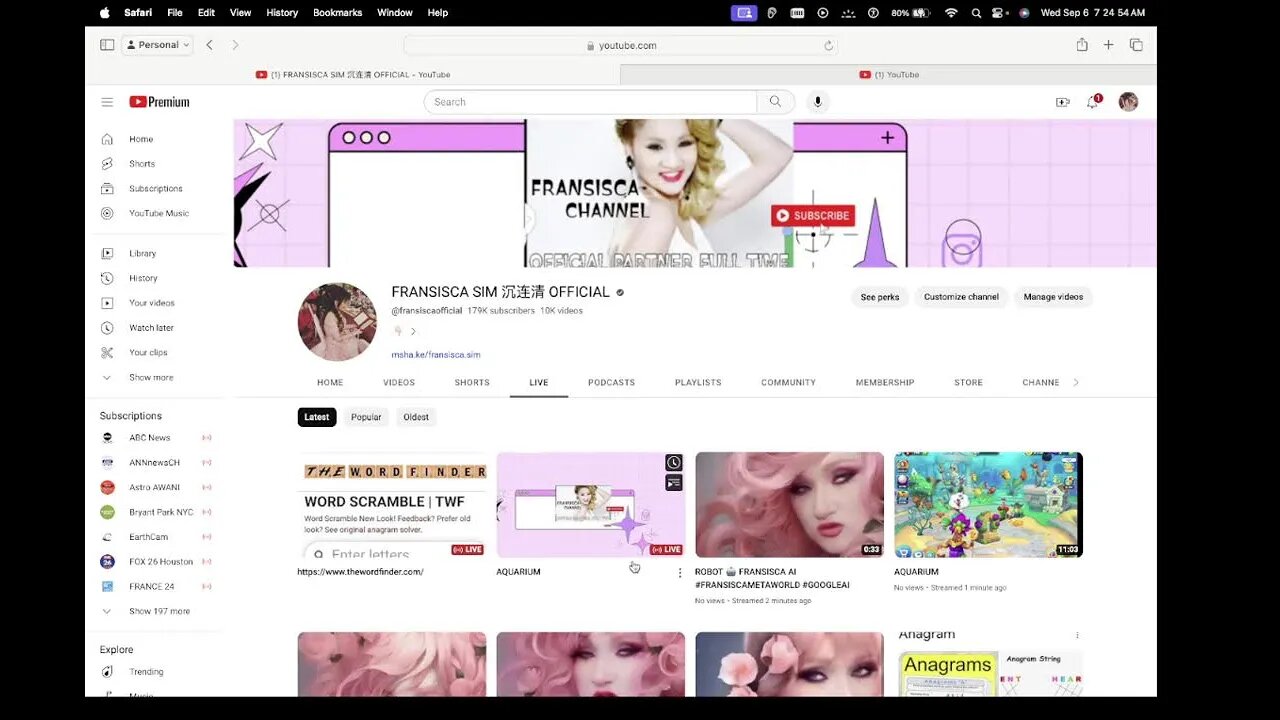1280x720 pixels.
Task: Reload page with the address bar refresh icon
Action: pos(828,45)
